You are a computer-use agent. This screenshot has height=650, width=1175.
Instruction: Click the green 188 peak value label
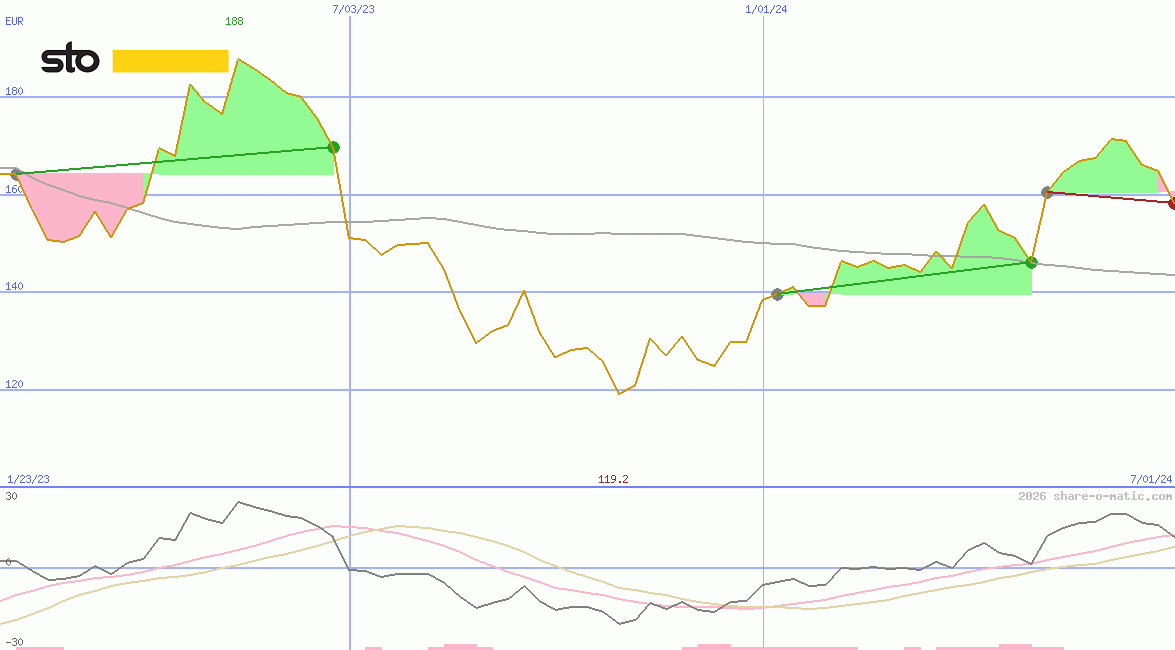point(234,21)
